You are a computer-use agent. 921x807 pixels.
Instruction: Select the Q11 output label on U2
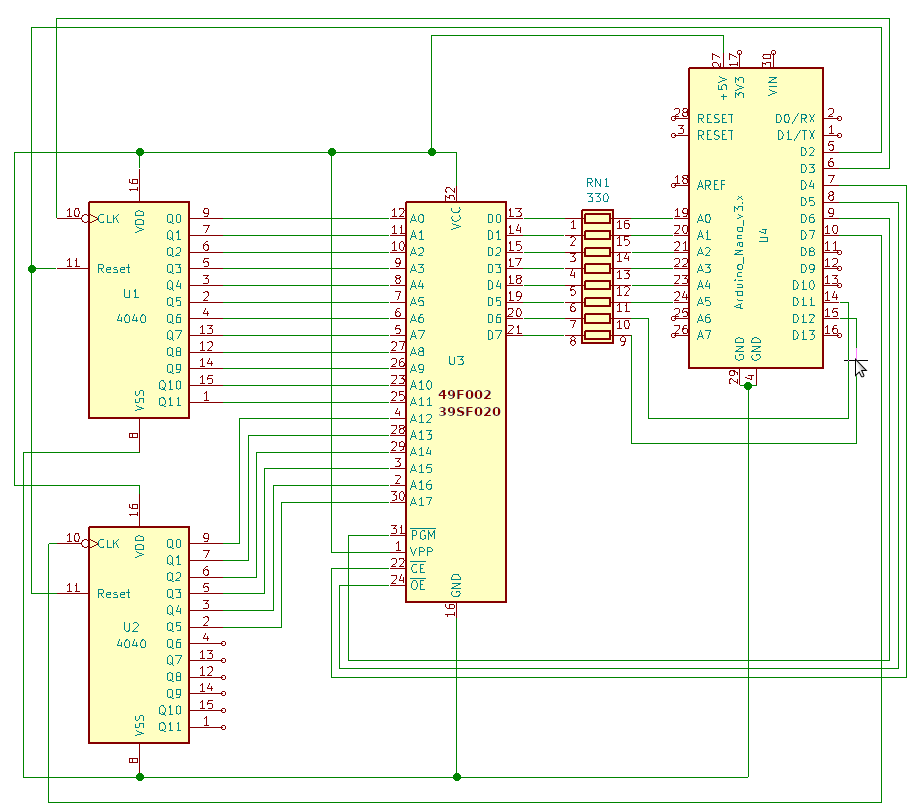[170, 727]
